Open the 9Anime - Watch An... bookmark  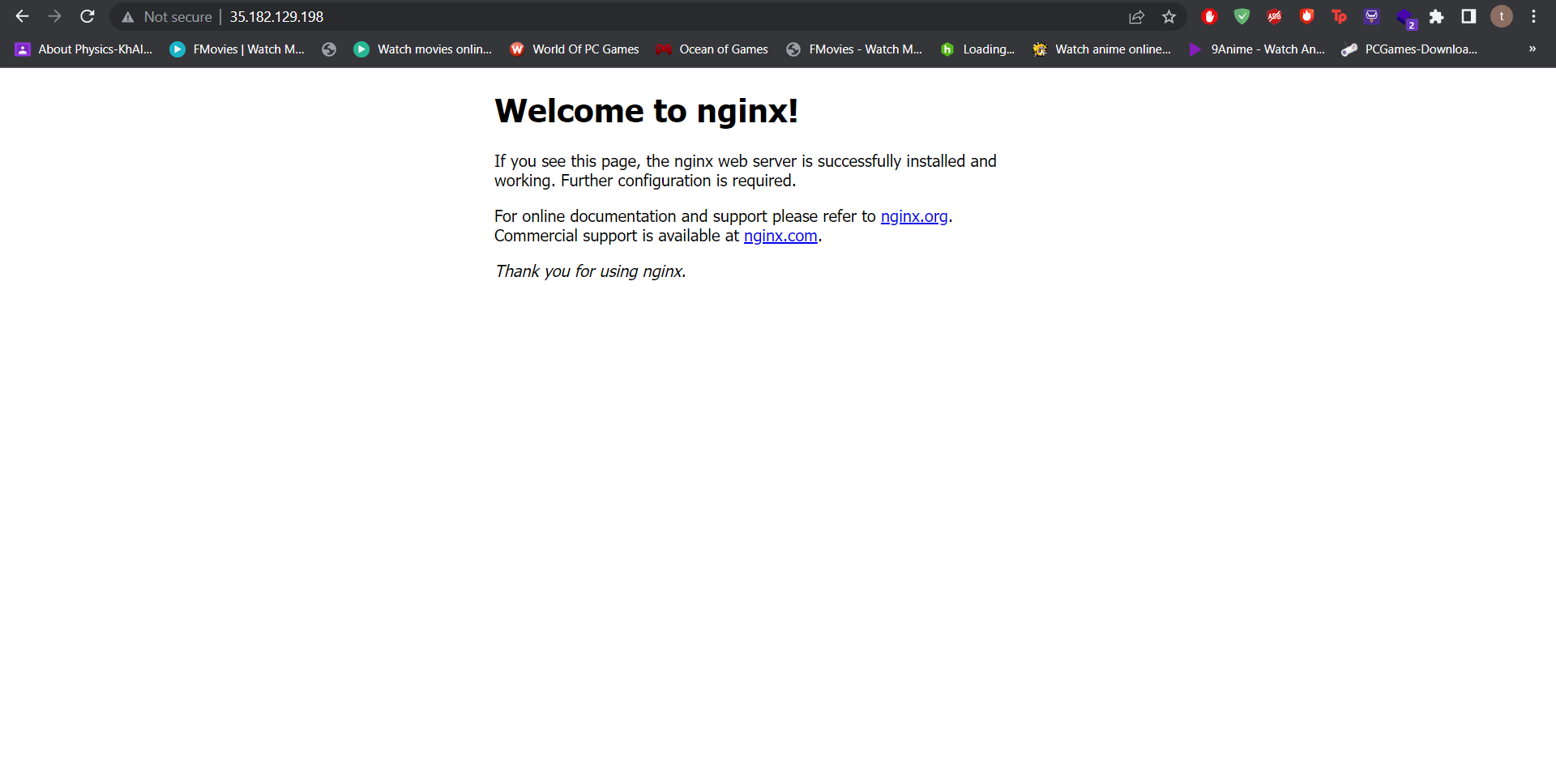(x=1256, y=49)
